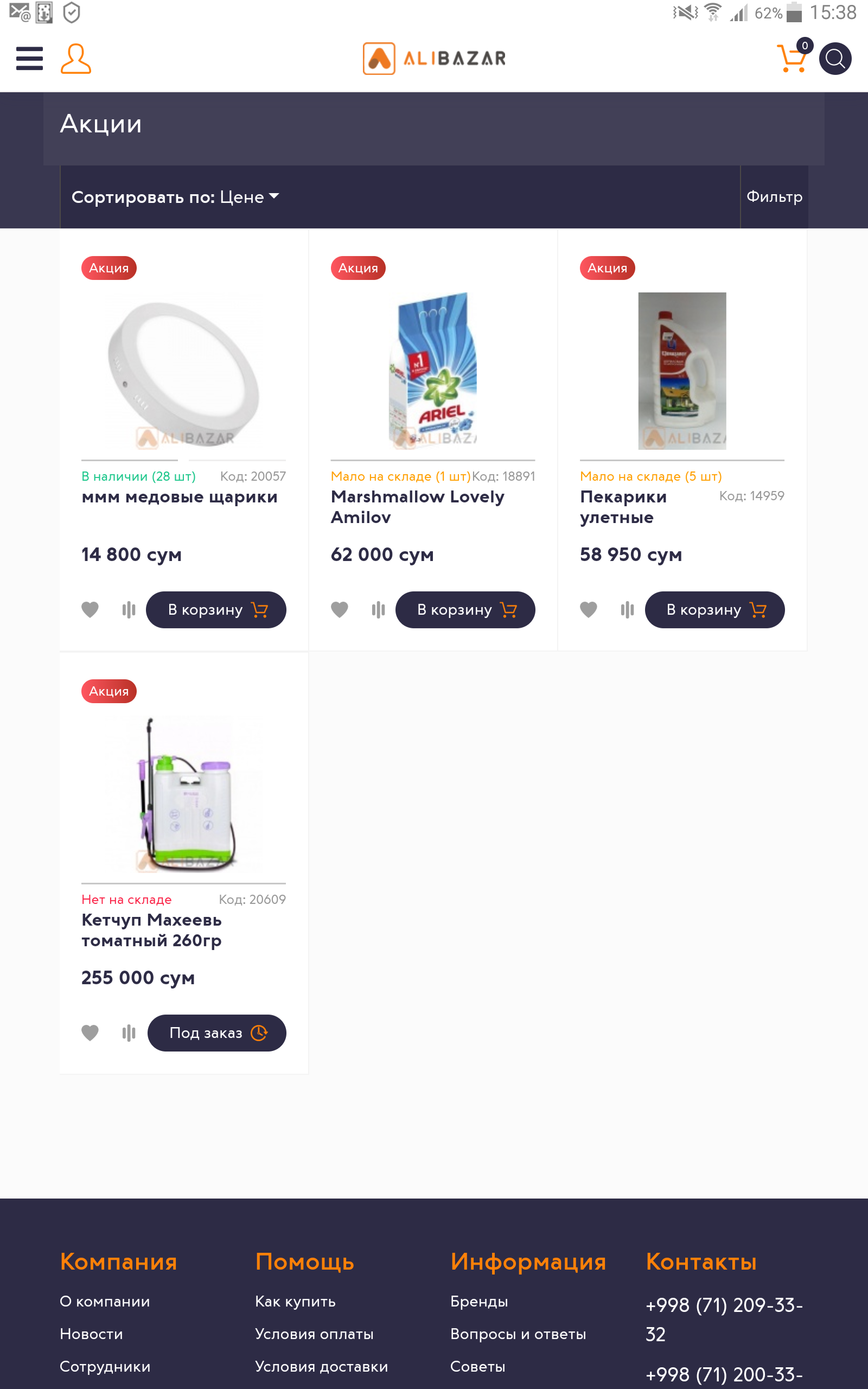Click the search magnifier icon
Image resolution: width=868 pixels, height=1389 pixels.
tap(835, 59)
